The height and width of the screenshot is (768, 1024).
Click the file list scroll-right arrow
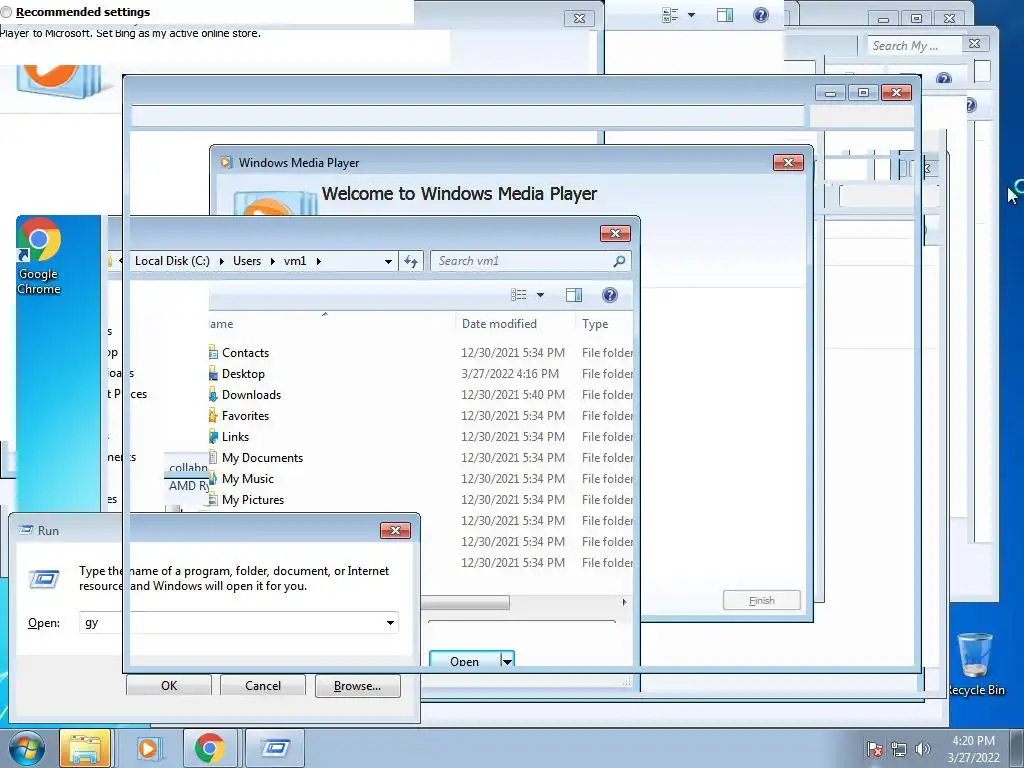(x=624, y=602)
